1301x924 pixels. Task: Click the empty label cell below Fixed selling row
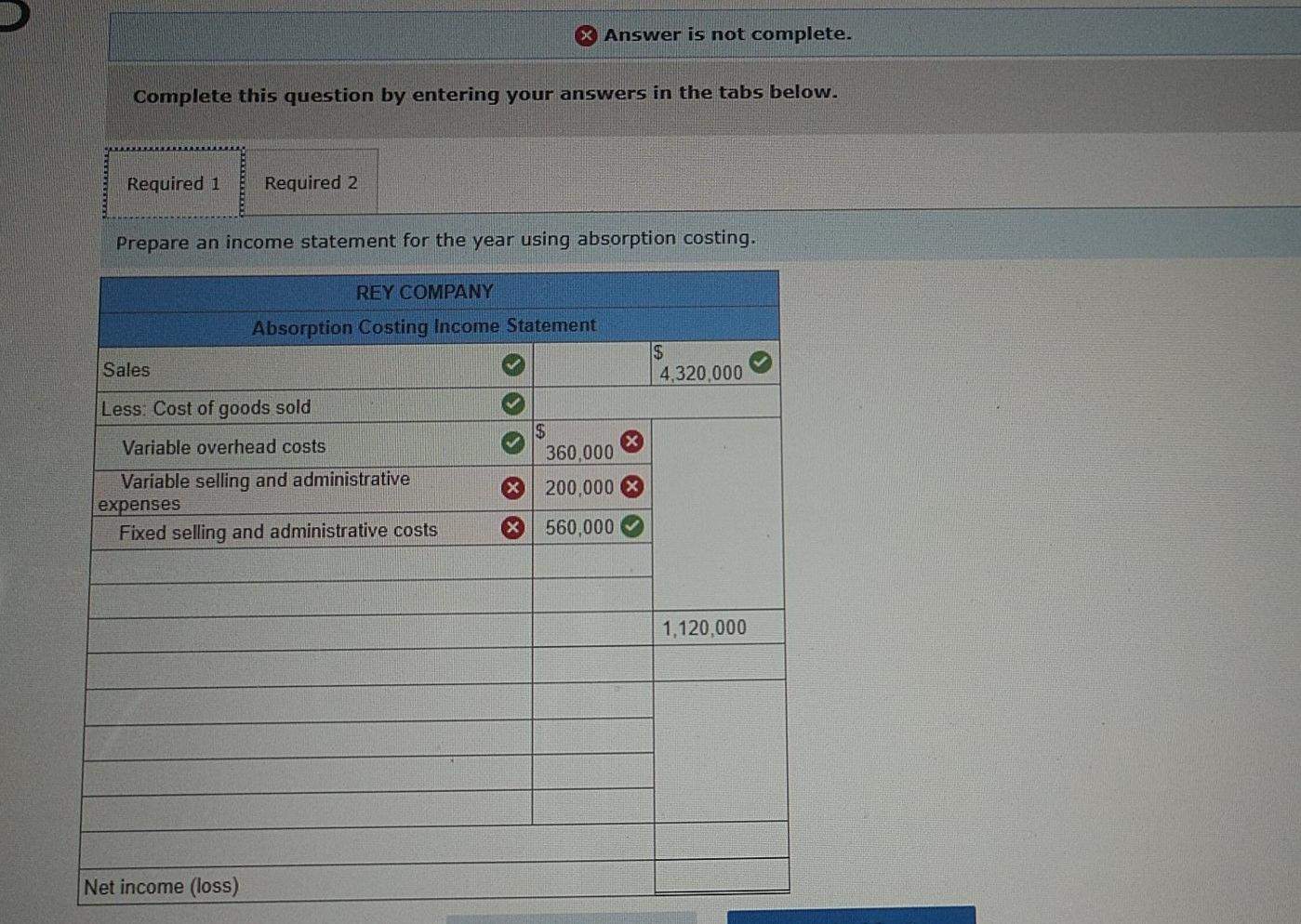(x=311, y=564)
